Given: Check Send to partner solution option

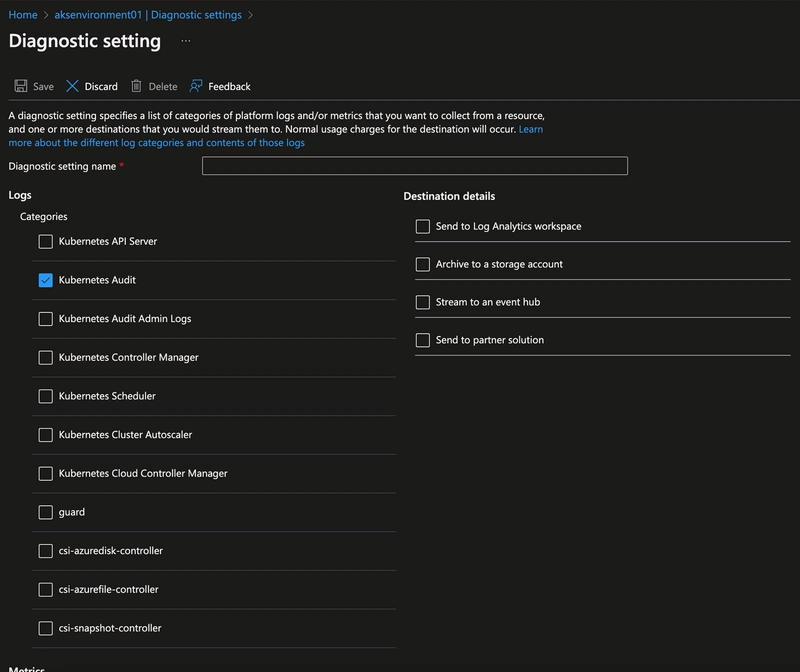Looking at the screenshot, I should [423, 340].
